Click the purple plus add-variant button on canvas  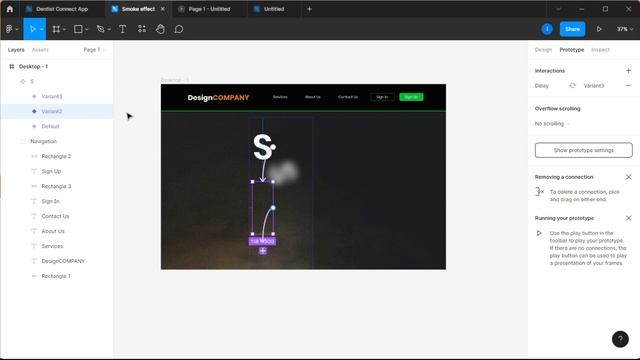point(263,251)
